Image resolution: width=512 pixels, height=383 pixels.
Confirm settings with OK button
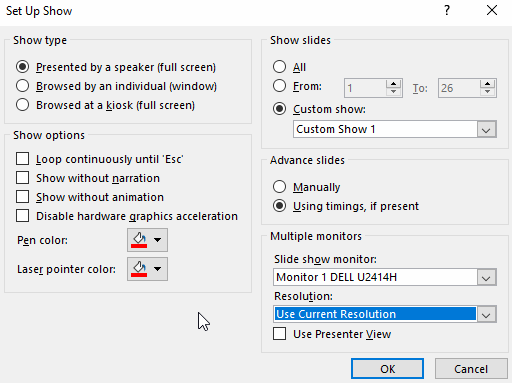click(387, 369)
